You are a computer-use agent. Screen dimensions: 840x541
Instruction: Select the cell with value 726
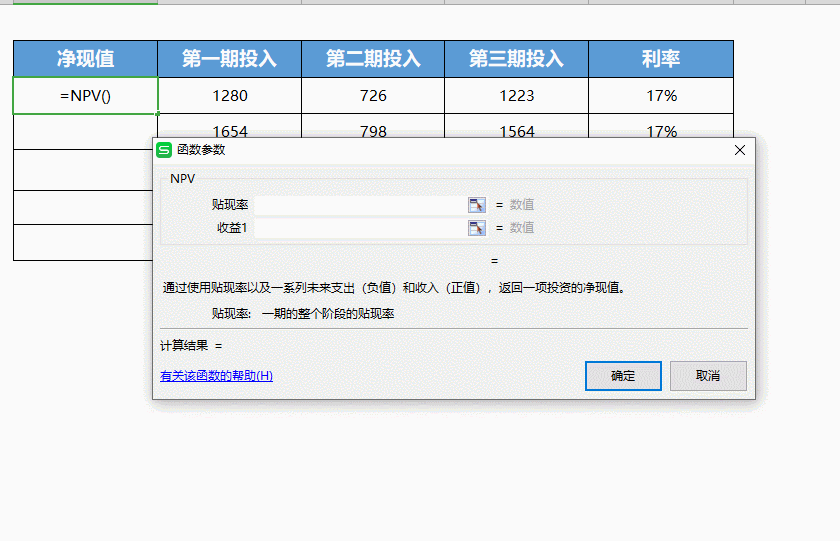click(373, 95)
